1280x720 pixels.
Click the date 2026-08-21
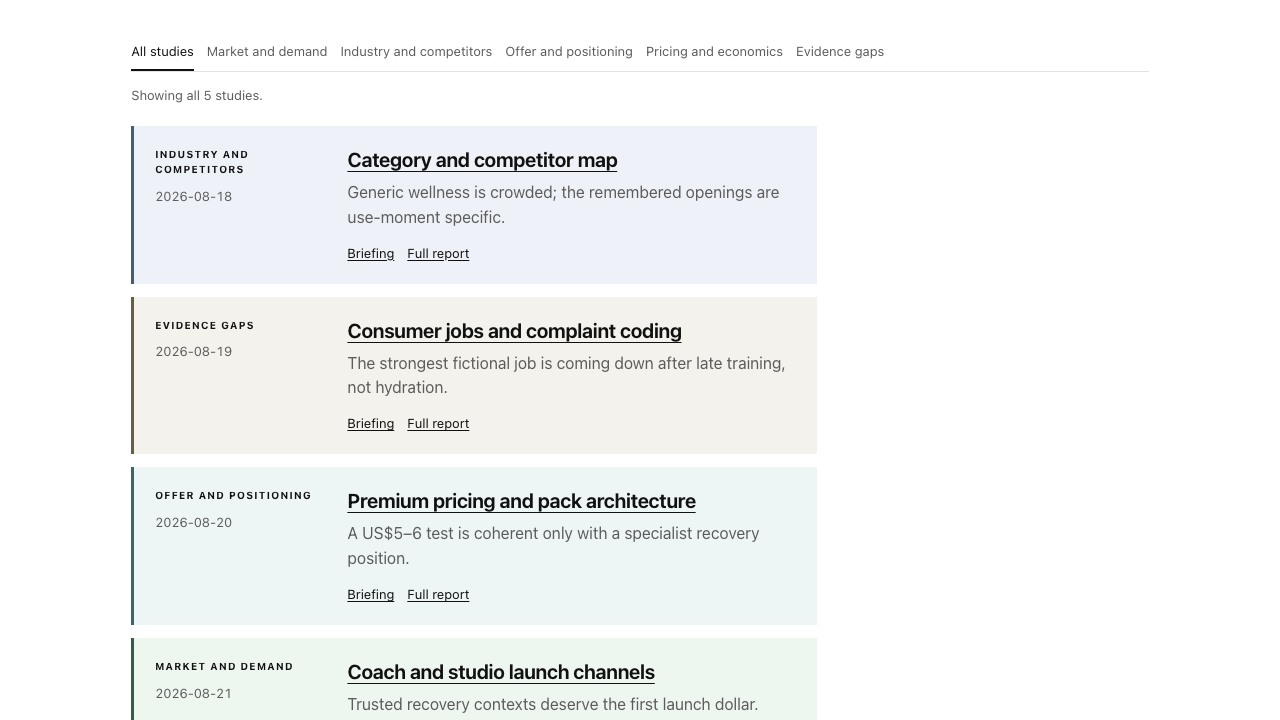click(x=194, y=694)
